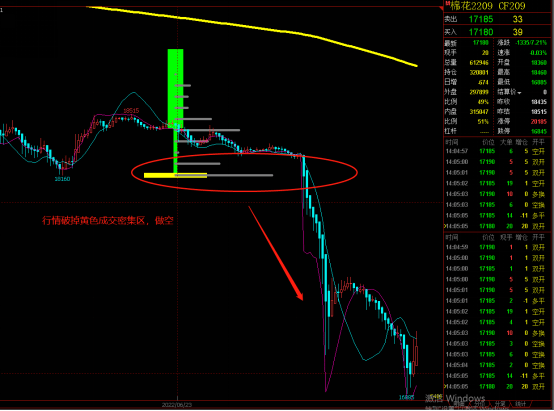
Task: Click the 16885 lowest price label
Action: (406, 397)
